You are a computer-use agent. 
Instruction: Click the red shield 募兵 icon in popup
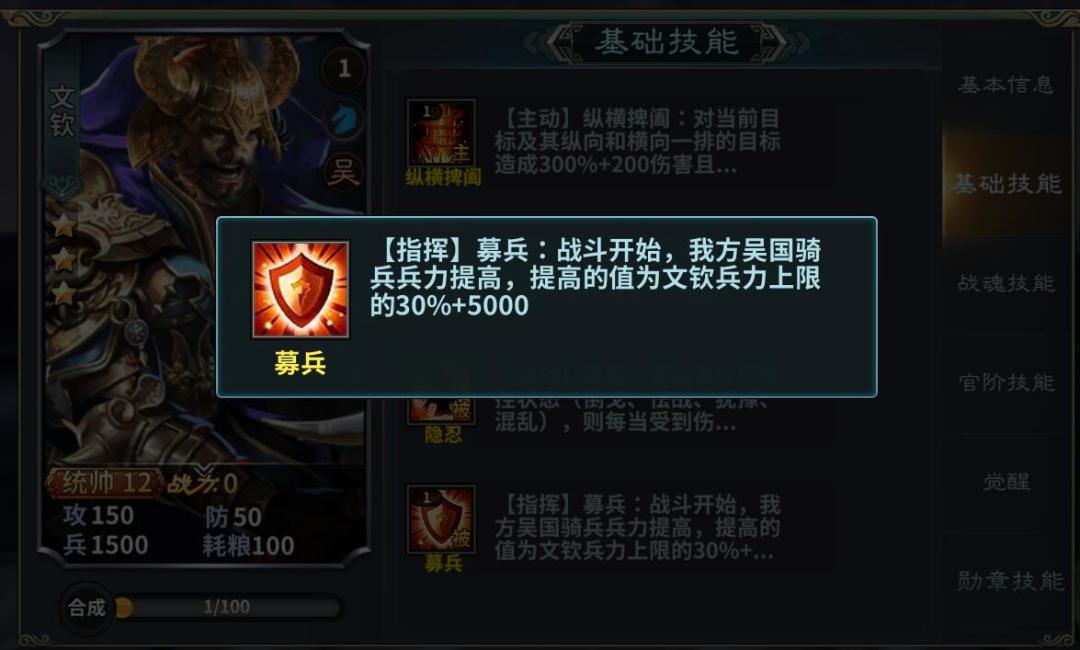(x=300, y=289)
